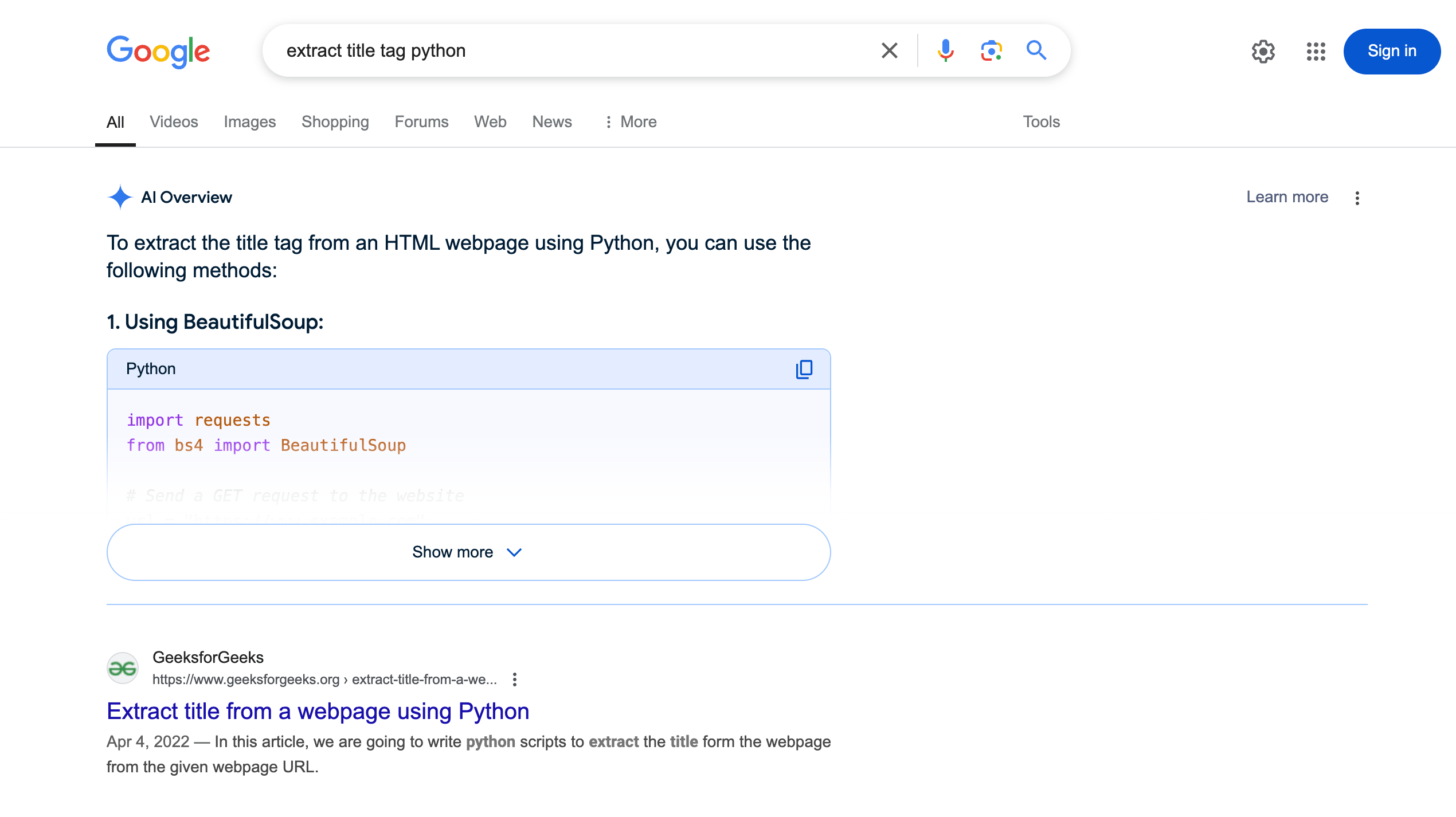Click the search magnifier icon
1456x817 pixels.
click(1036, 50)
